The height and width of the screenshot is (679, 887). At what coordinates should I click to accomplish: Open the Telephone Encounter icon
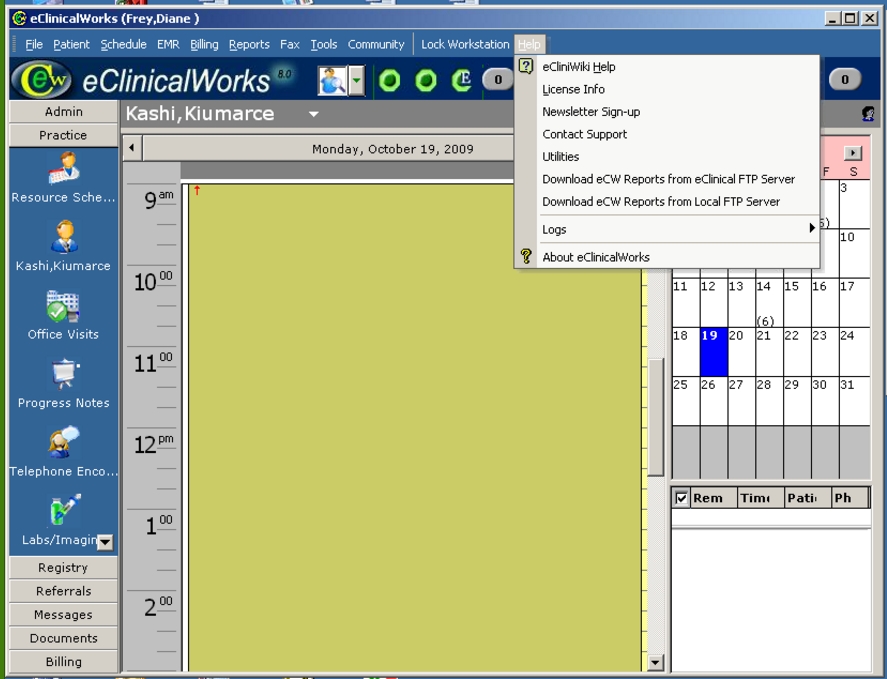tap(63, 442)
